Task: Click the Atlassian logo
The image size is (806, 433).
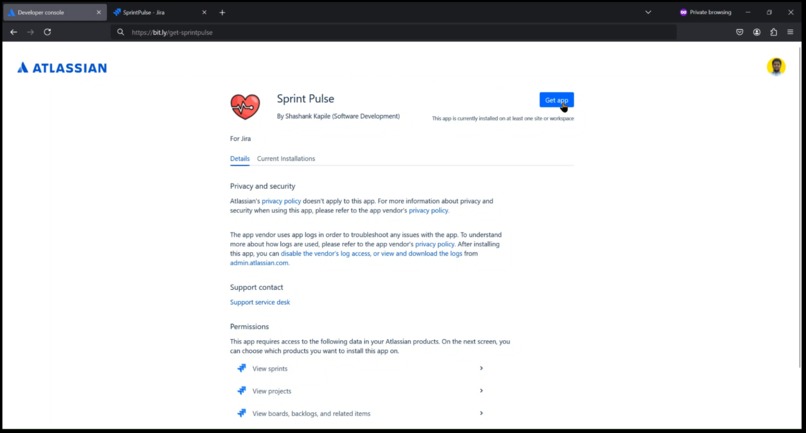Action: tap(62, 67)
